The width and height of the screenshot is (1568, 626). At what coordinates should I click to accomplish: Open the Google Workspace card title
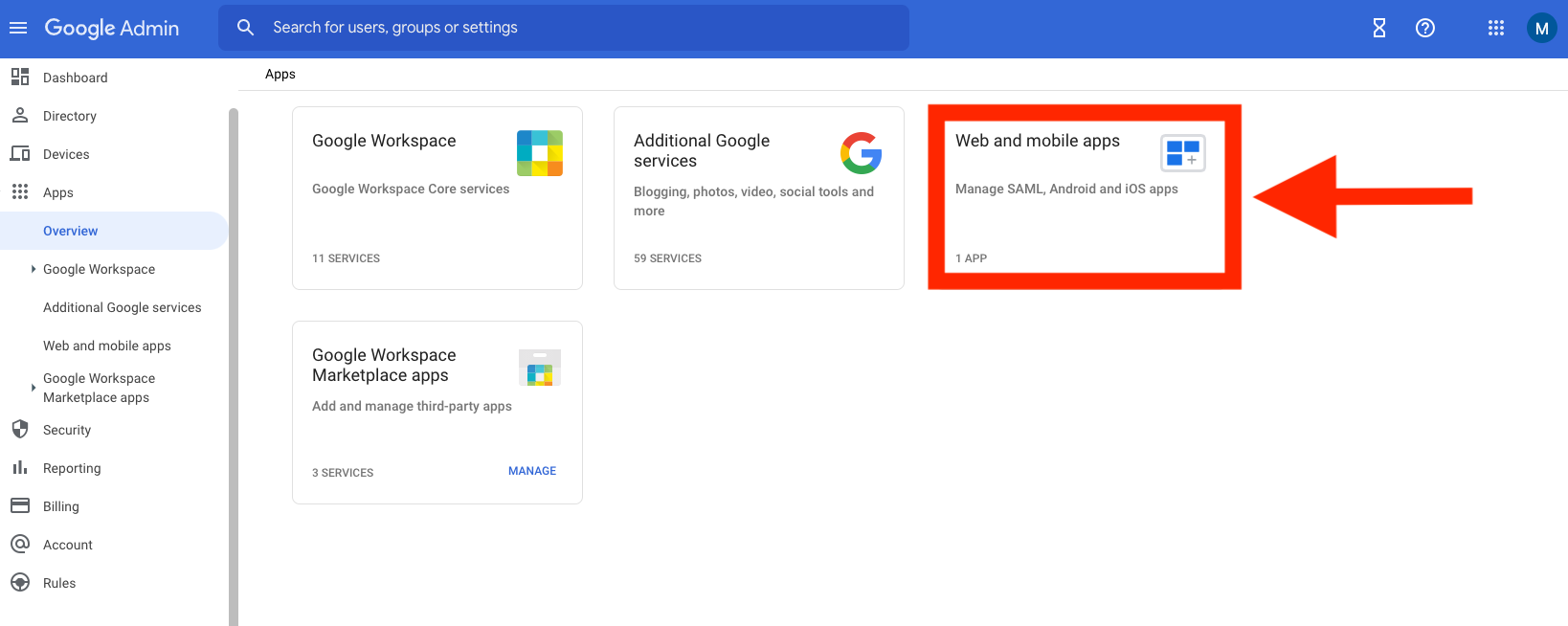coord(384,141)
